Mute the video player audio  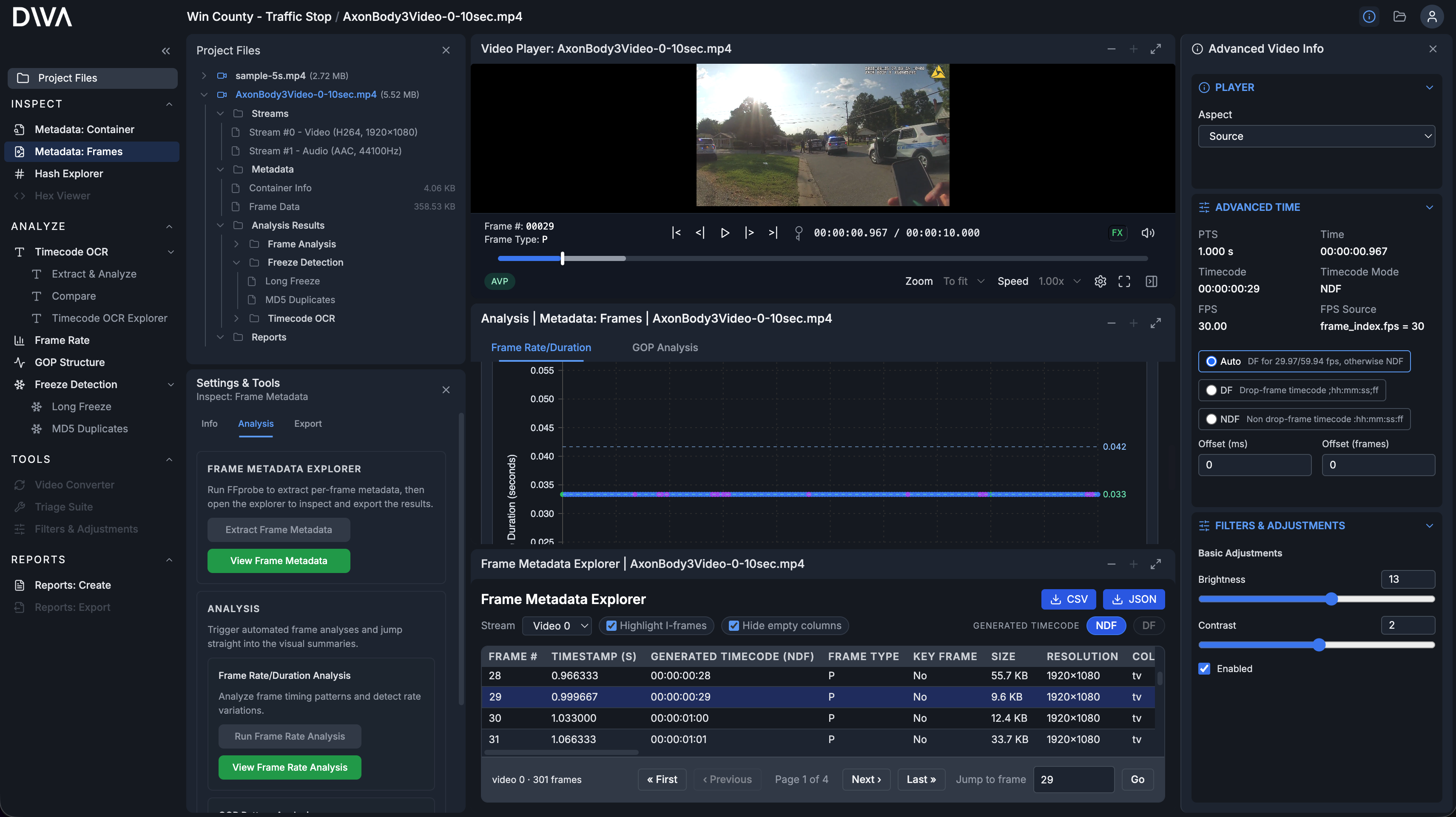pos(1148,232)
